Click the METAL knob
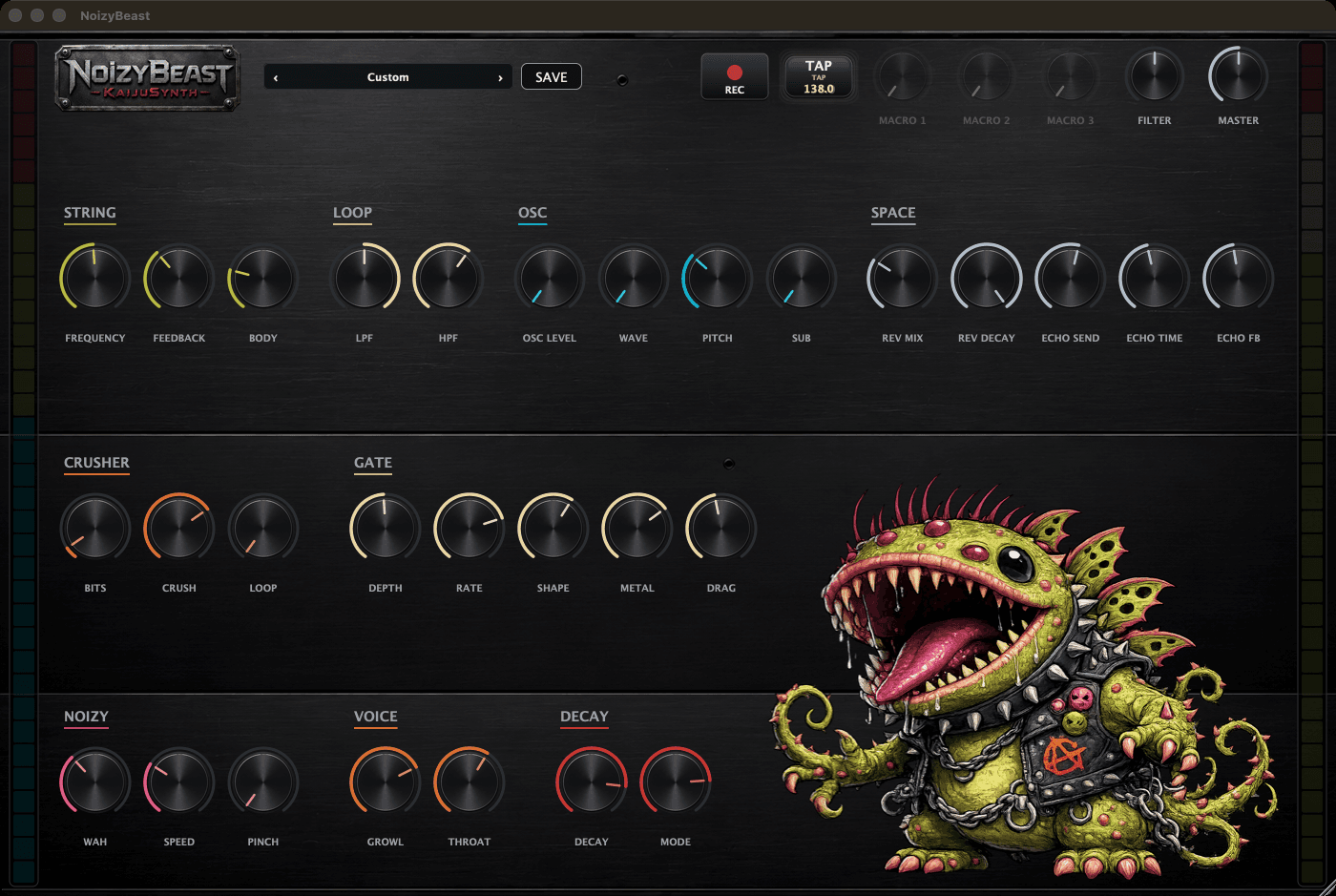This screenshot has height=896, width=1336. point(637,529)
